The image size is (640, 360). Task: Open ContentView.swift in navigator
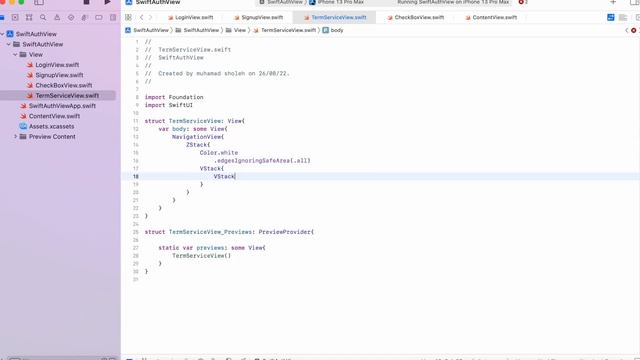tap(50, 116)
